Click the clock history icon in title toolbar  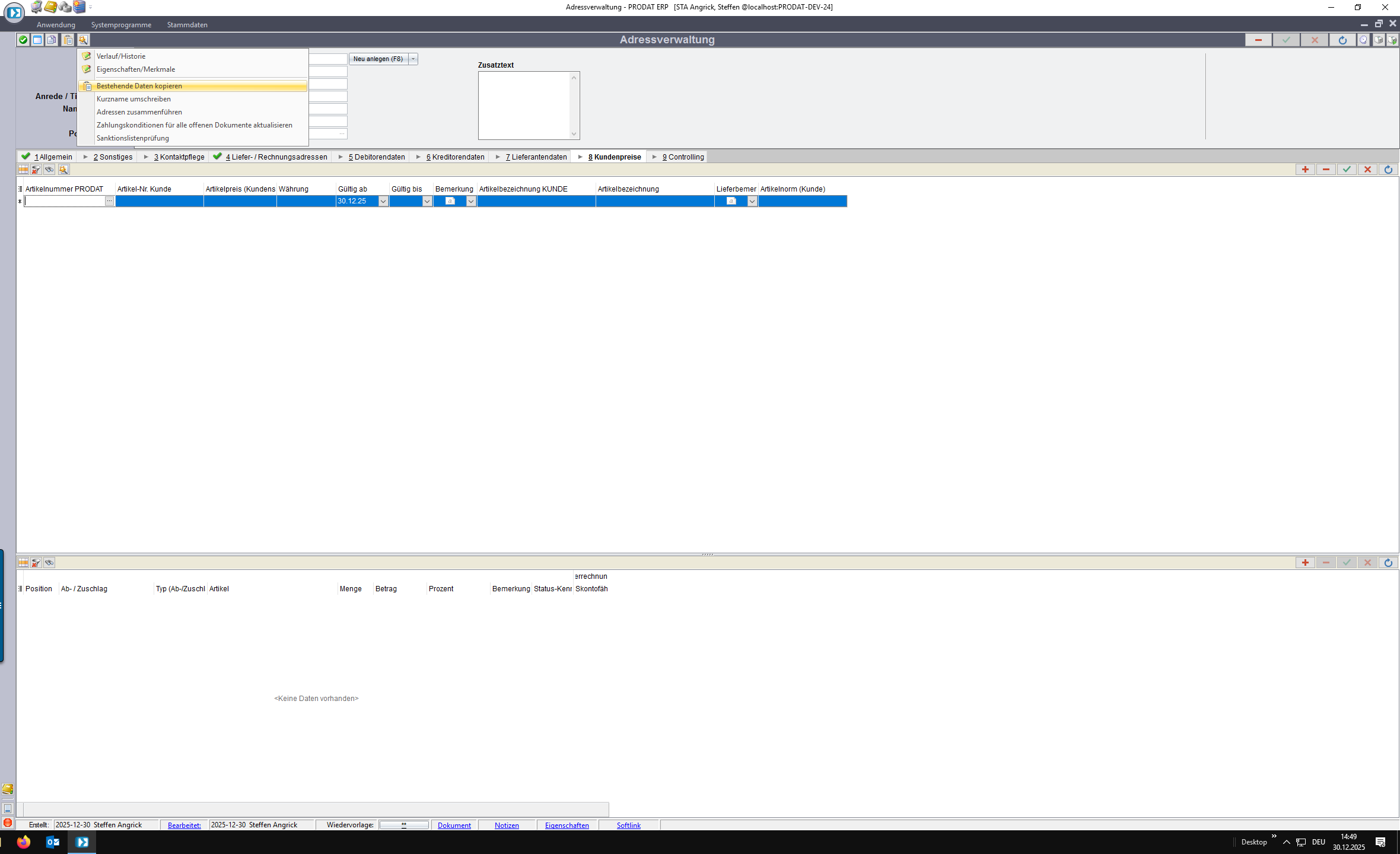pyautogui.click(x=1363, y=40)
